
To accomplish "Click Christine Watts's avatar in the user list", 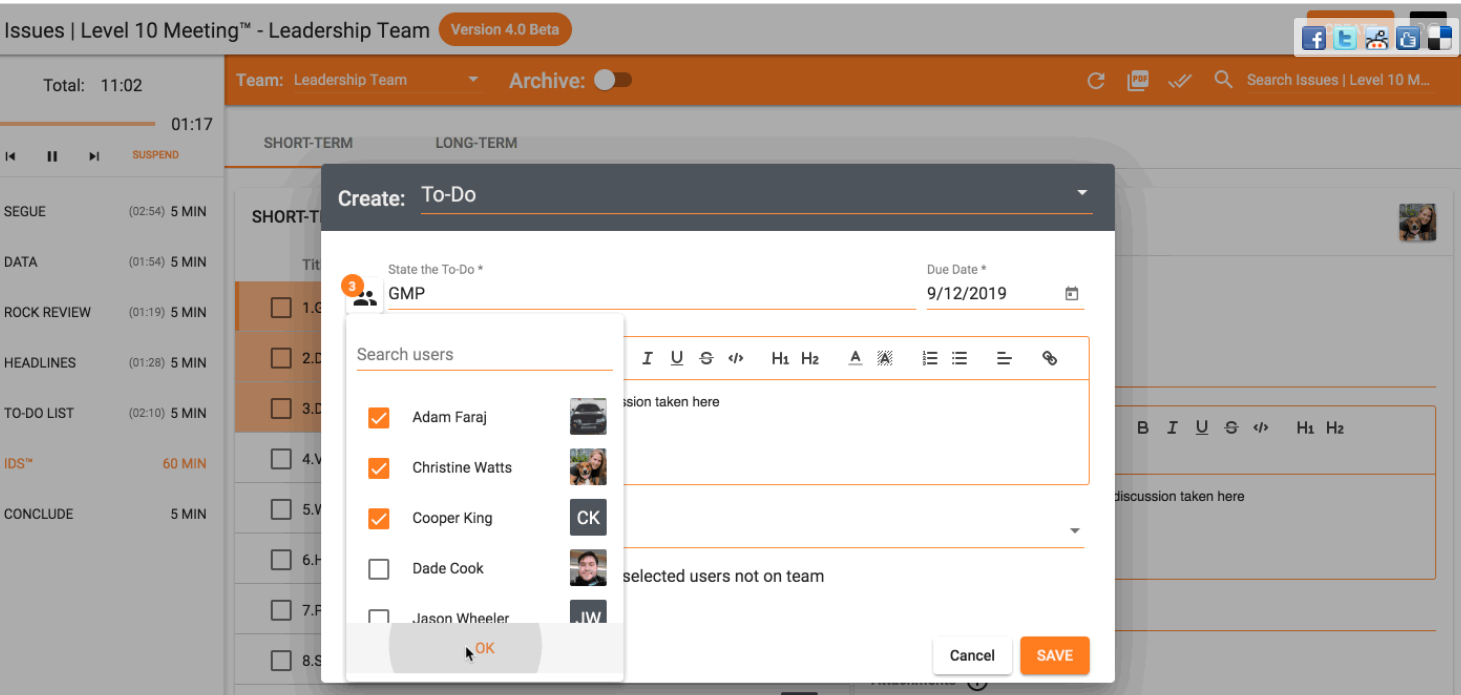I will [x=588, y=467].
